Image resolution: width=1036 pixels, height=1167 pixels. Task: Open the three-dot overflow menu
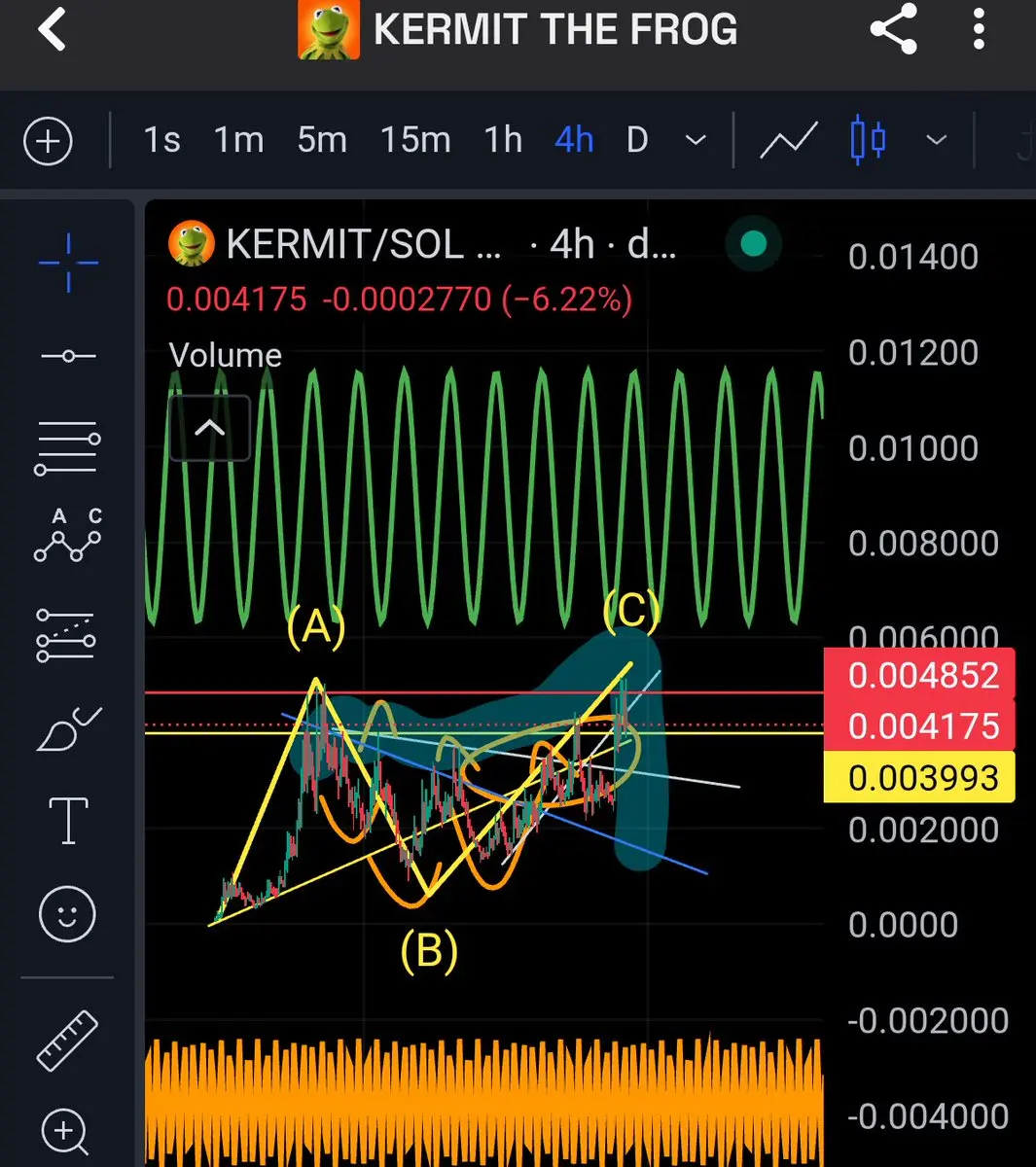(979, 28)
